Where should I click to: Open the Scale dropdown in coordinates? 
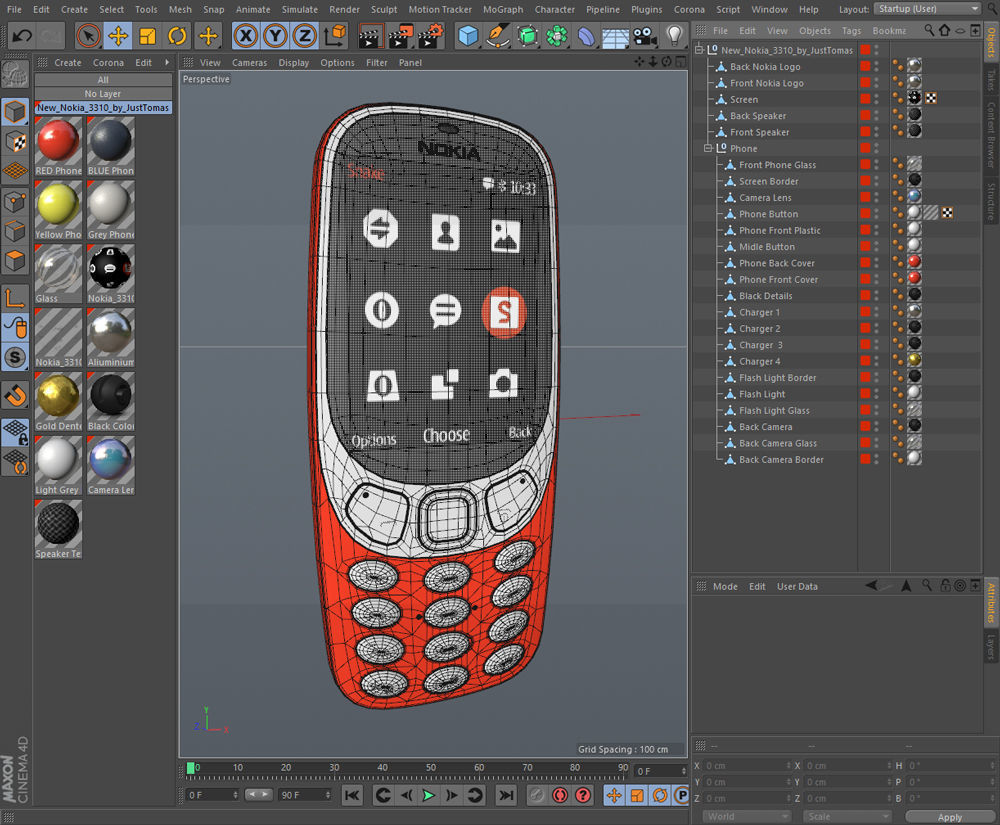tap(846, 817)
